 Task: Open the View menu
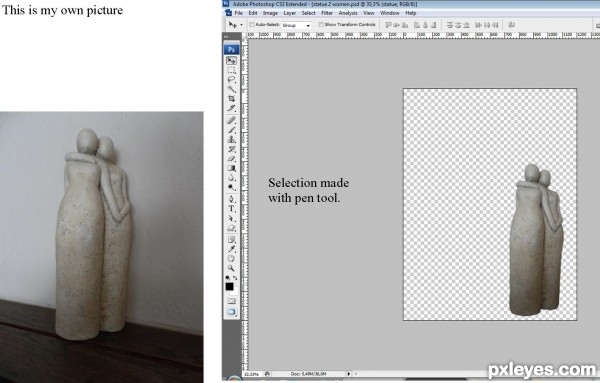[368, 13]
